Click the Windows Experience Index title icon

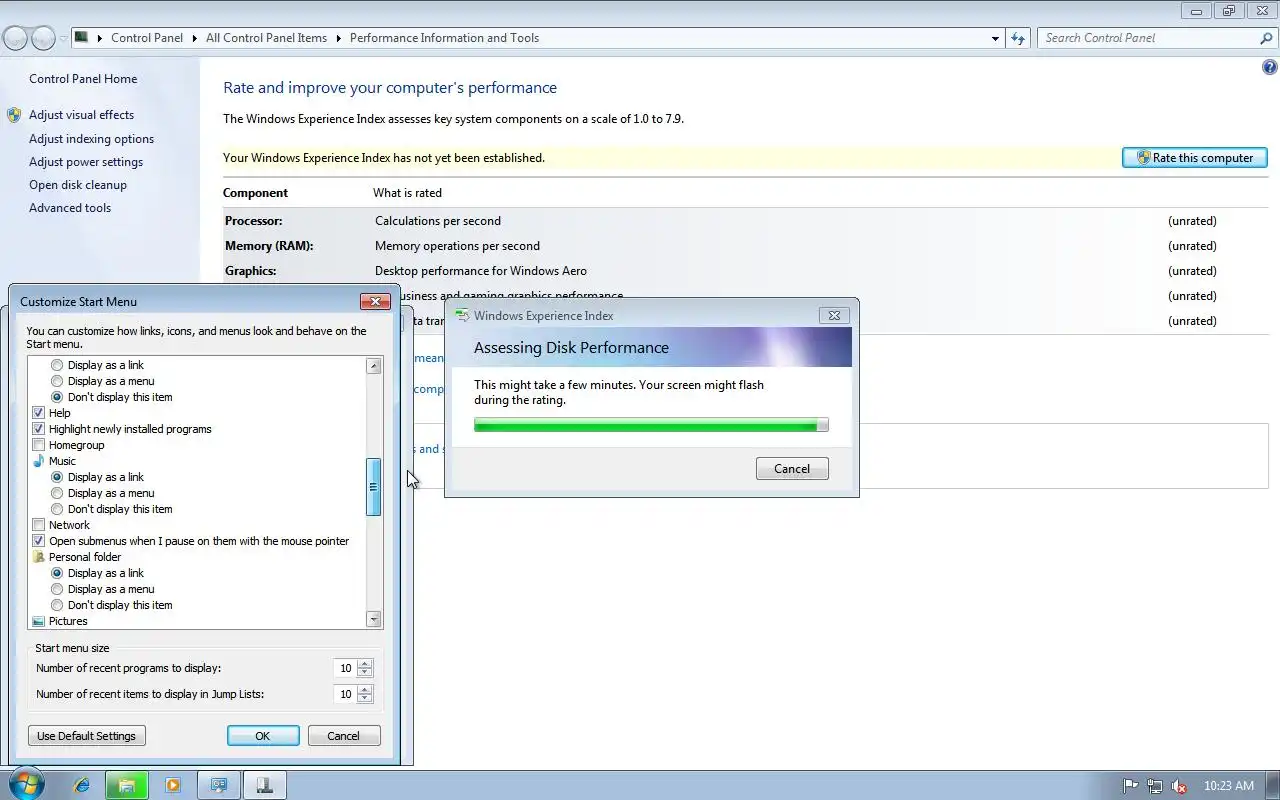(x=461, y=315)
